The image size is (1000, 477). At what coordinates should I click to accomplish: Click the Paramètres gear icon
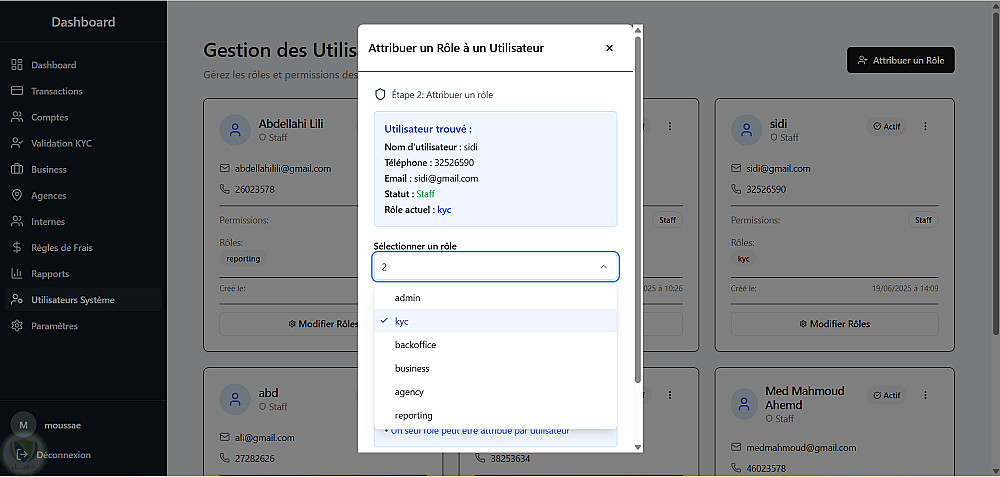[17, 326]
